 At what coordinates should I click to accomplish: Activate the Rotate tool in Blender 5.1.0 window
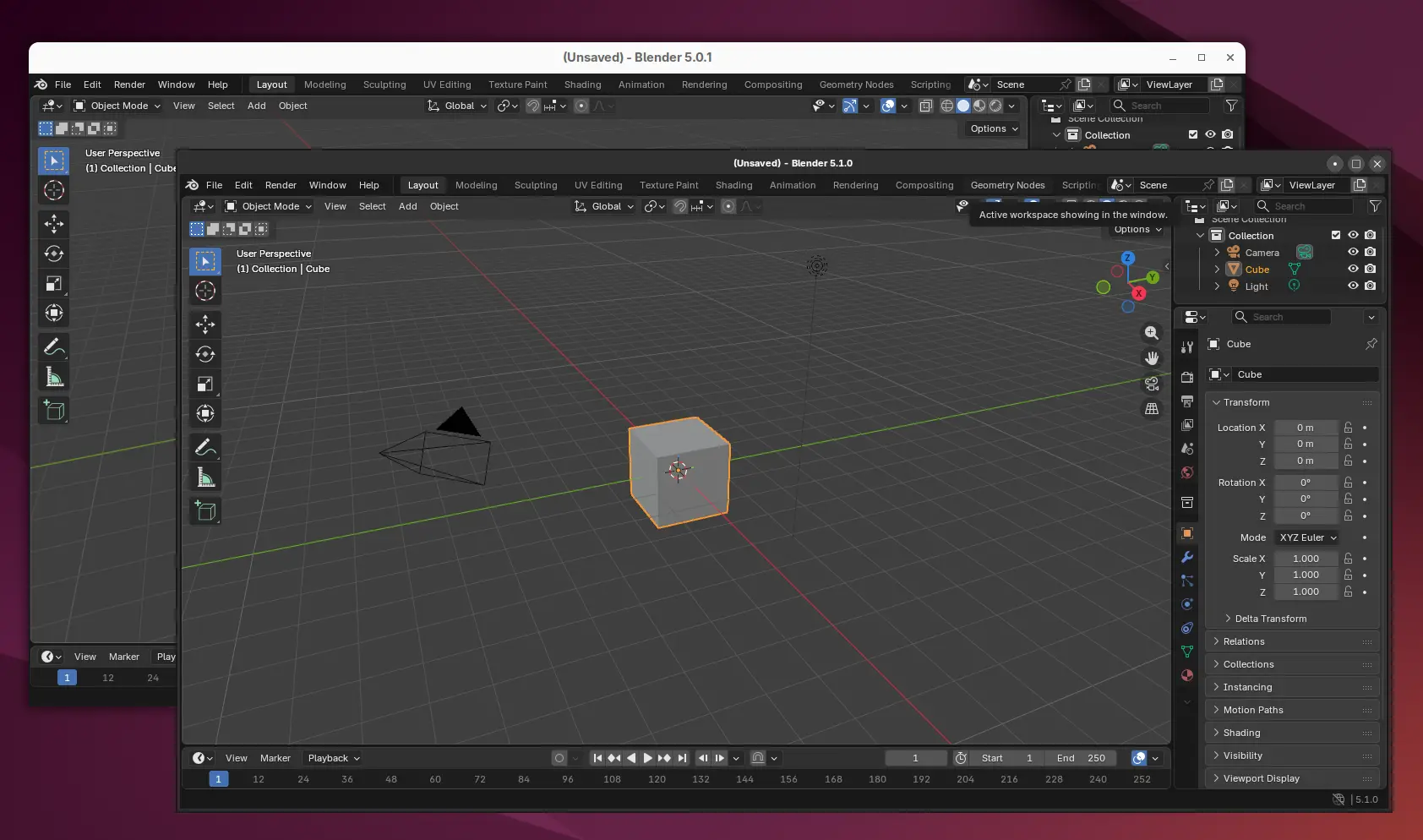(205, 354)
